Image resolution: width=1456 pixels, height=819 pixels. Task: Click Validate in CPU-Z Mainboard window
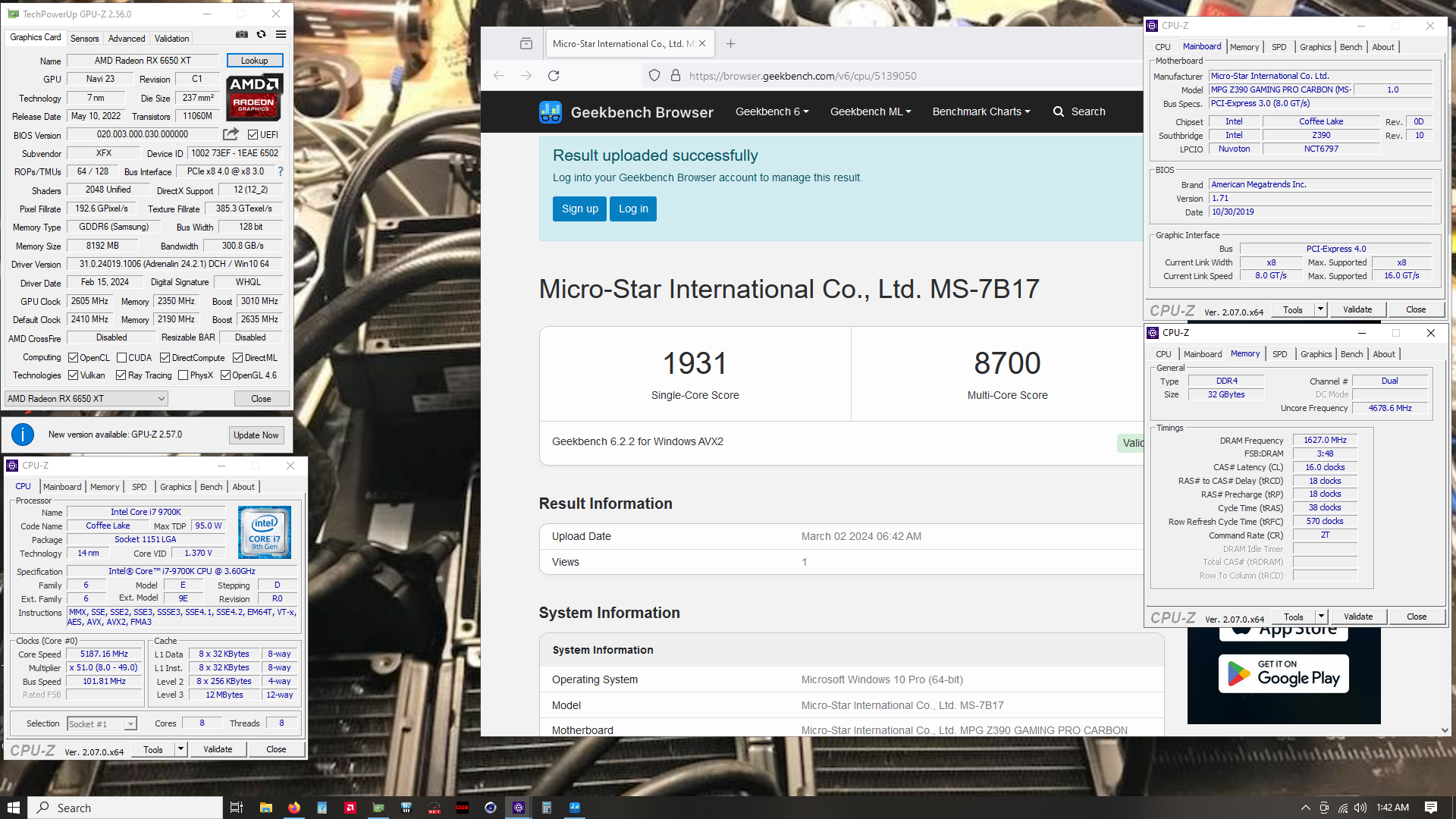pyautogui.click(x=1357, y=309)
